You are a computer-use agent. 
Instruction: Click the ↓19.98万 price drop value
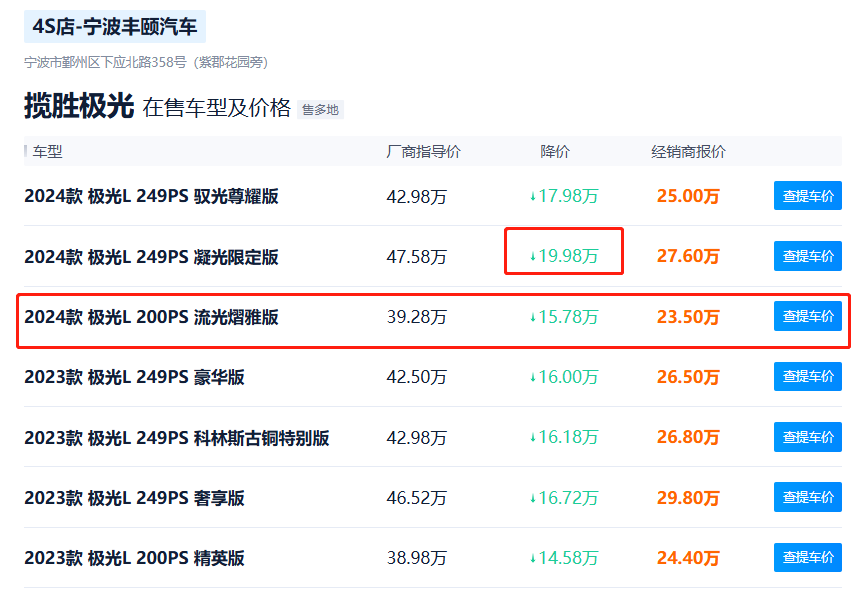coord(564,256)
